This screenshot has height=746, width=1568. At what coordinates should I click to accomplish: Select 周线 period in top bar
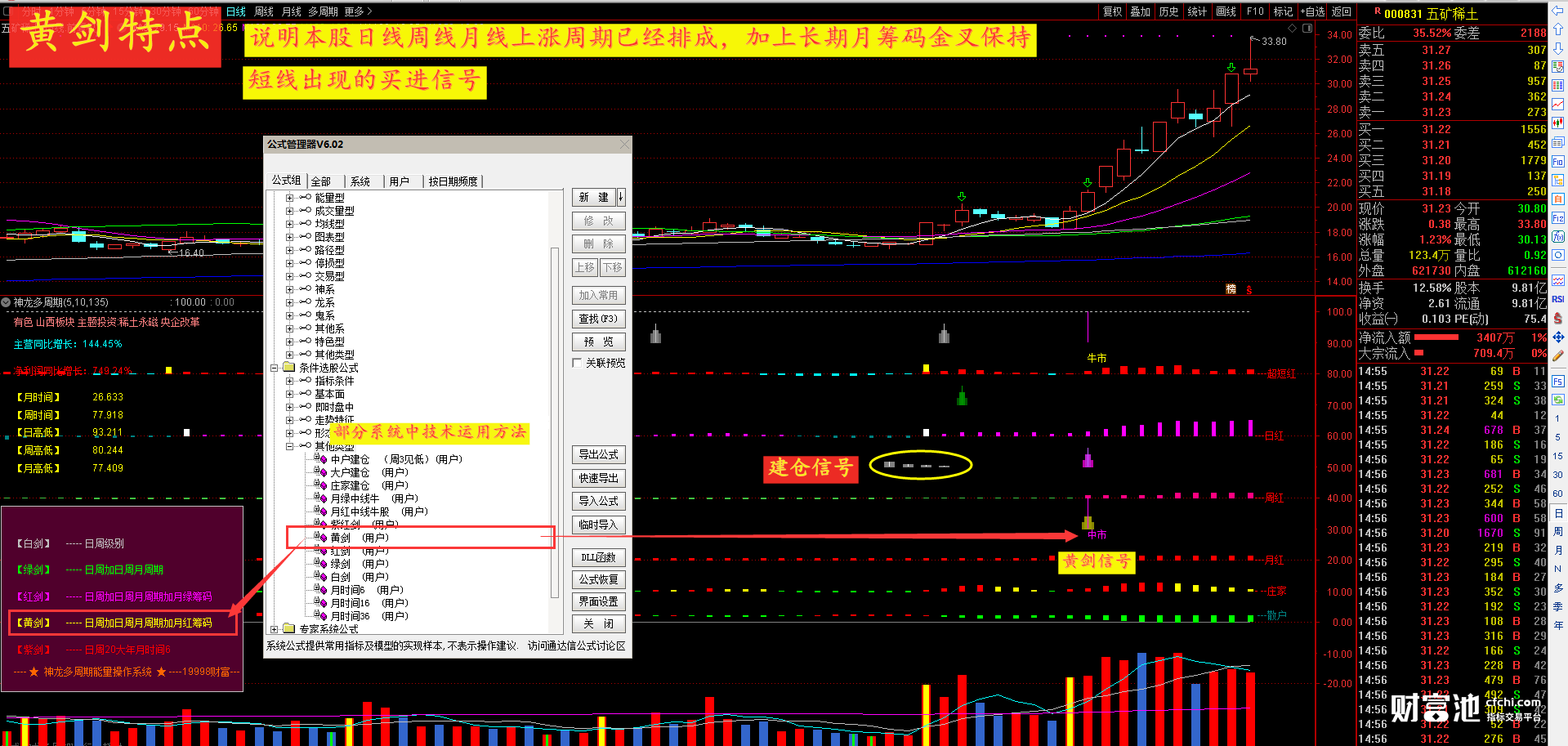point(264,11)
